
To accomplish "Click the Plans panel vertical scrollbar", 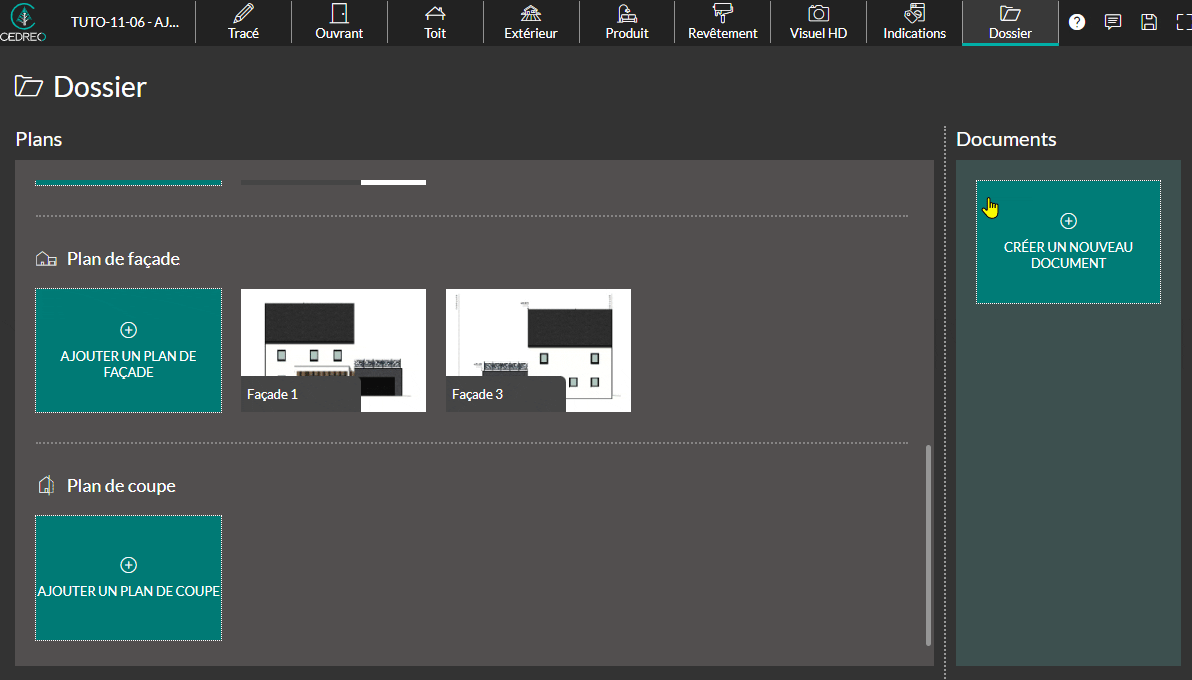I will click(x=929, y=545).
